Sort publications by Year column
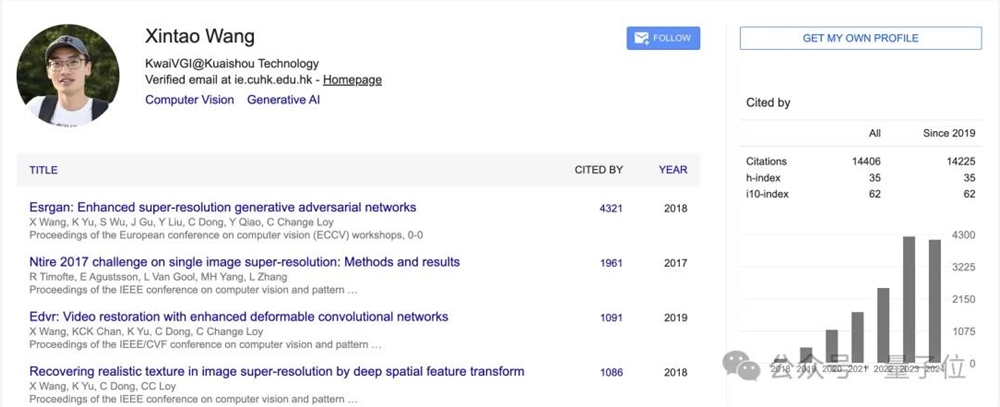1000x407 pixels. [x=673, y=170]
